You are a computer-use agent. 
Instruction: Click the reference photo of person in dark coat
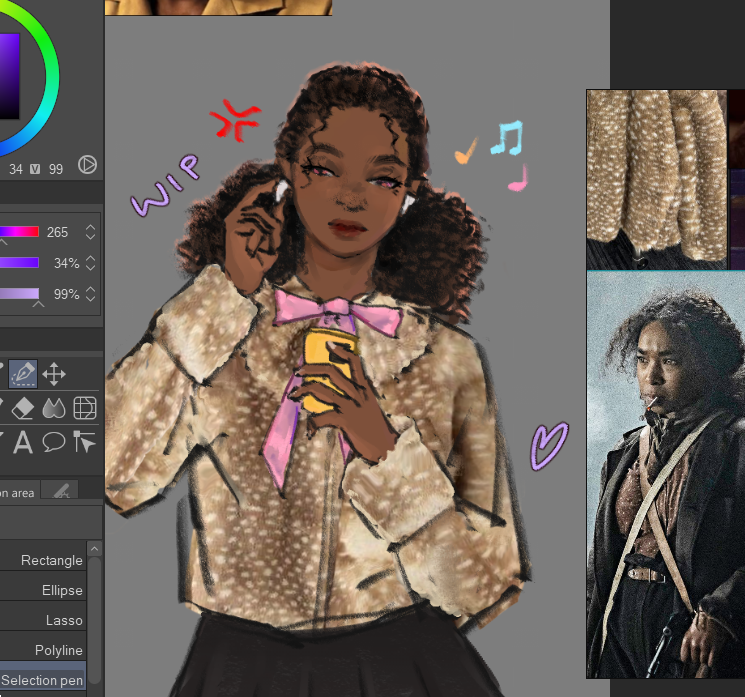click(666, 475)
